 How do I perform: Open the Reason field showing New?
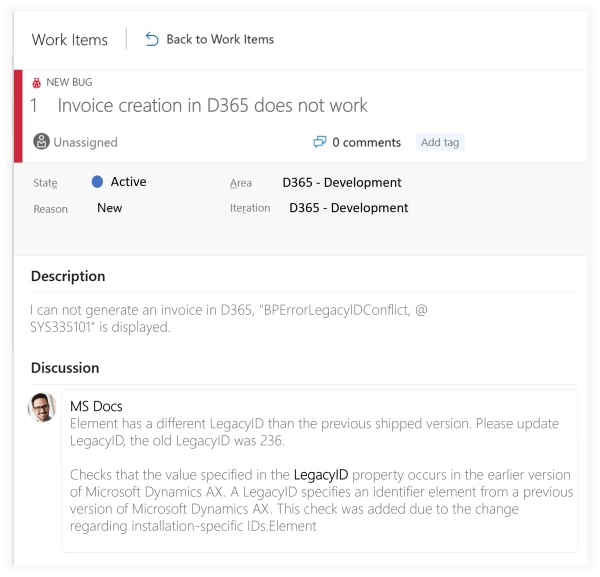click(x=109, y=208)
